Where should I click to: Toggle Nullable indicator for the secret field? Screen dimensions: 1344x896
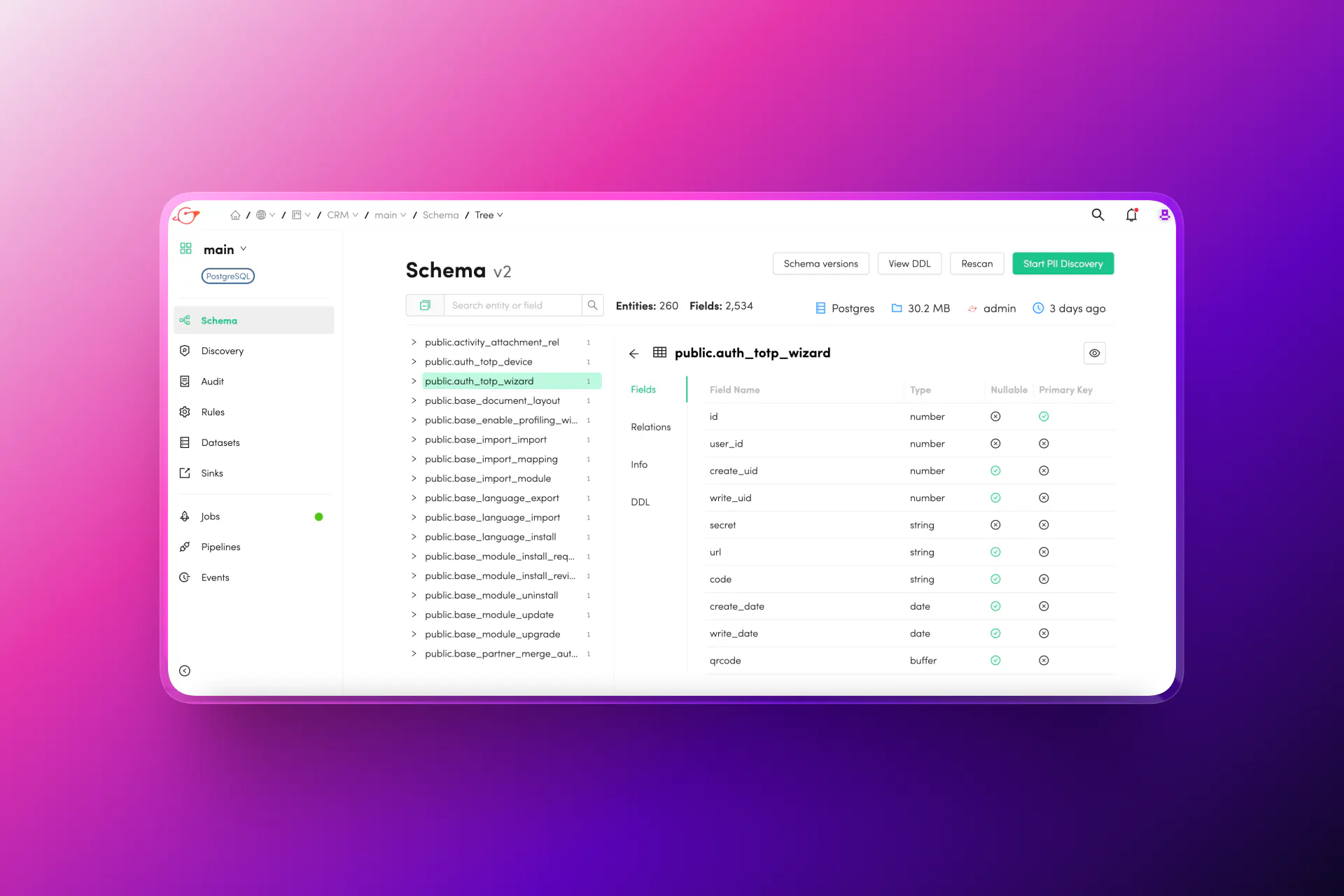coord(995,525)
